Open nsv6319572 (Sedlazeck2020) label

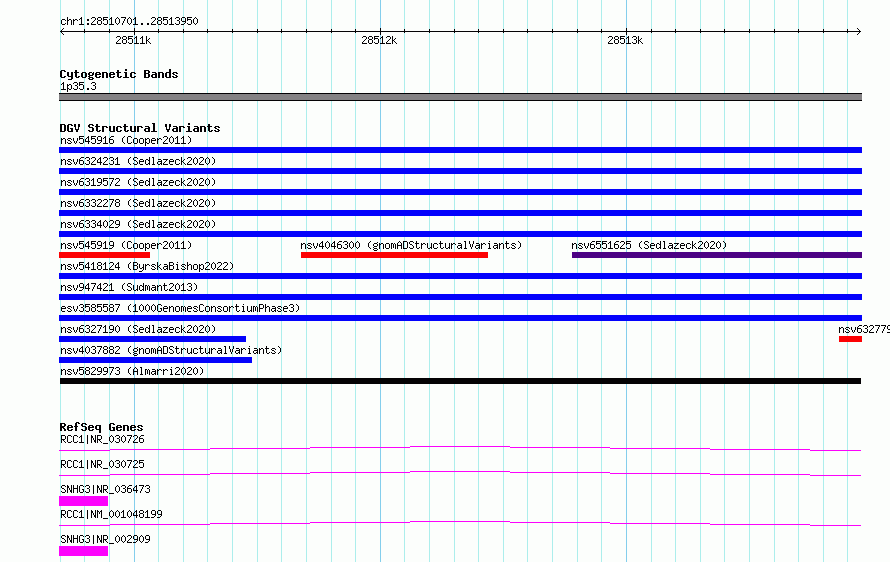(x=138, y=182)
